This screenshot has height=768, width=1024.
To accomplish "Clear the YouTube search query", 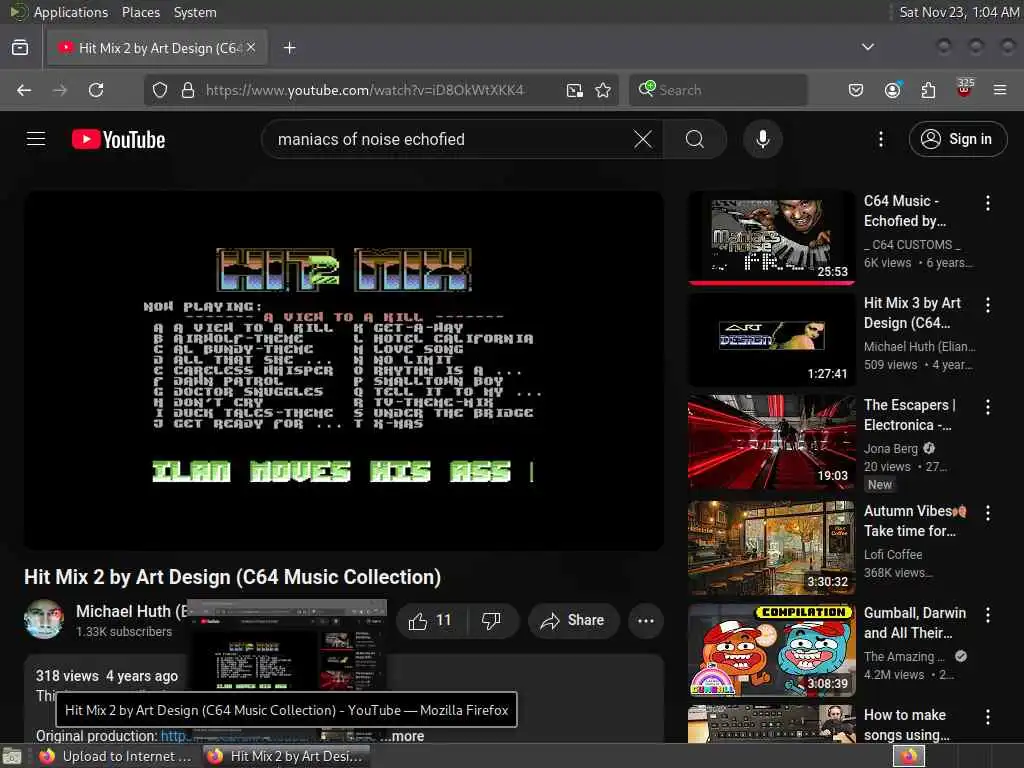I will pos(643,139).
